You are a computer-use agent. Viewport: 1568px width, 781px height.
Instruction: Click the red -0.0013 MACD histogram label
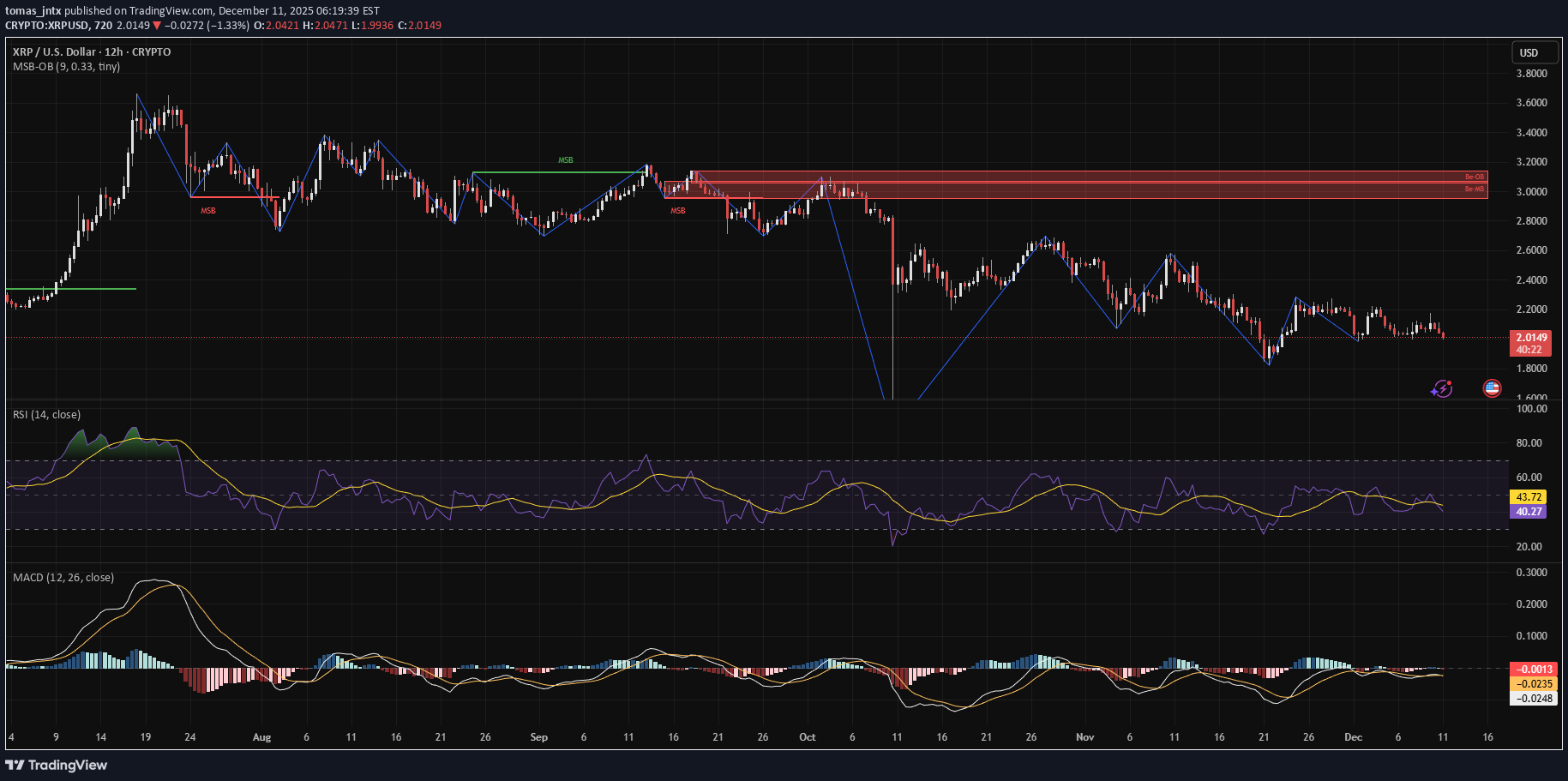click(1534, 670)
